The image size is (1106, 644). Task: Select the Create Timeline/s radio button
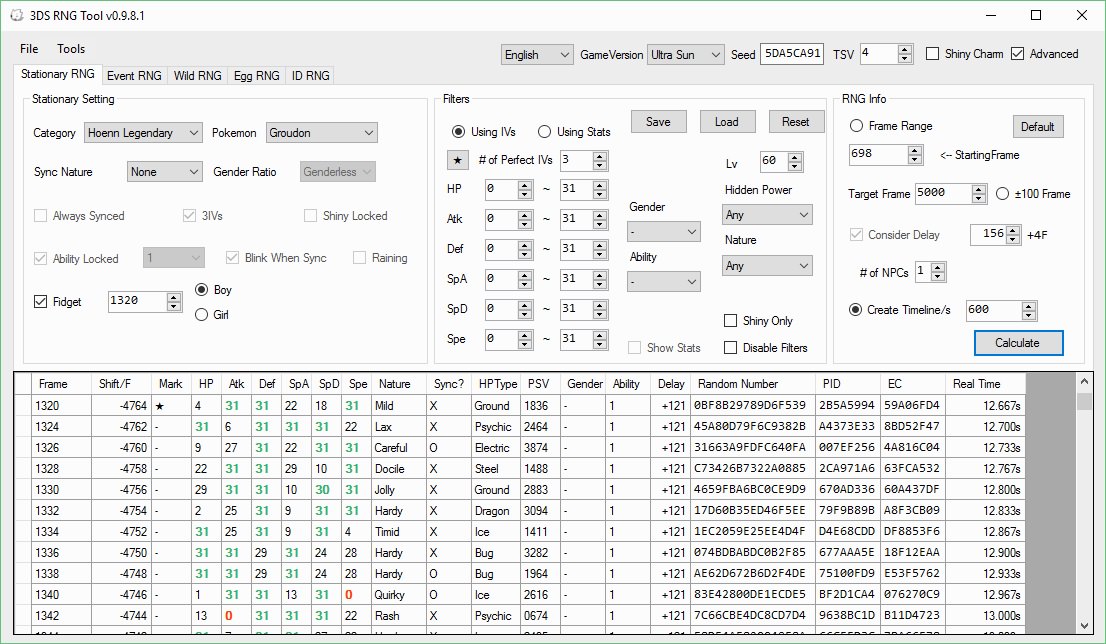pyautogui.click(x=856, y=310)
